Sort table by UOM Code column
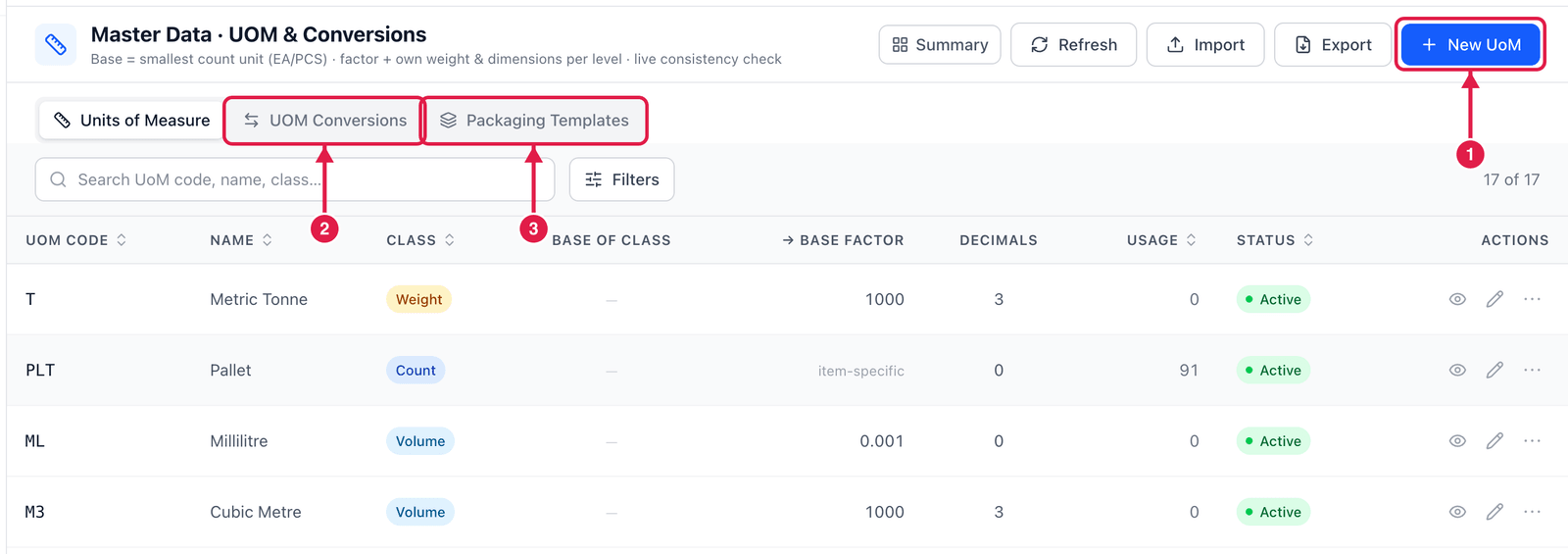Screen dimensions: 1568x554 [76, 240]
